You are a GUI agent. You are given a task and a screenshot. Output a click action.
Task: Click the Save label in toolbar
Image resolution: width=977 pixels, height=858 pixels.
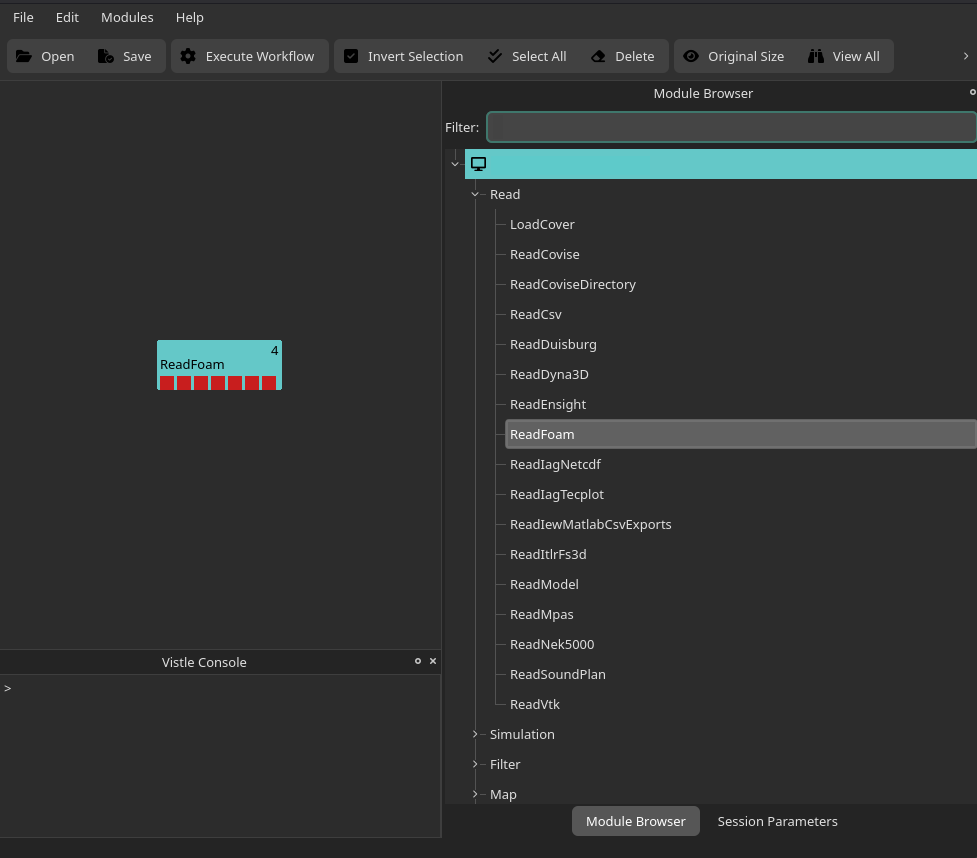pyautogui.click(x=137, y=56)
